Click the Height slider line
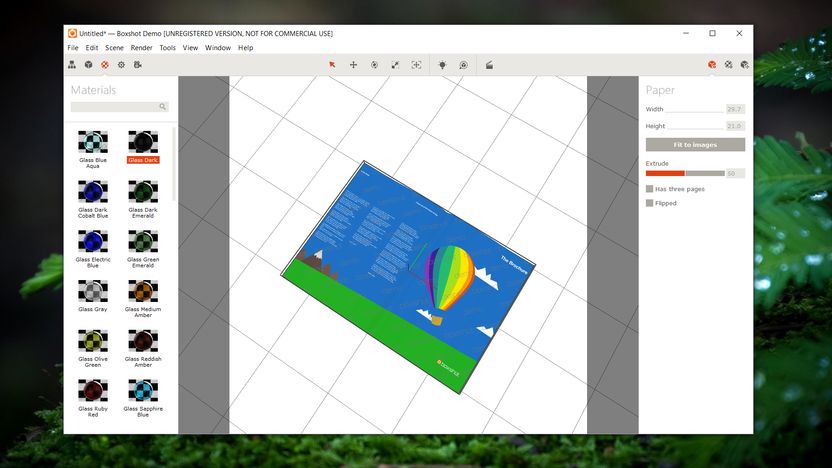The image size is (832, 468). click(x=696, y=128)
